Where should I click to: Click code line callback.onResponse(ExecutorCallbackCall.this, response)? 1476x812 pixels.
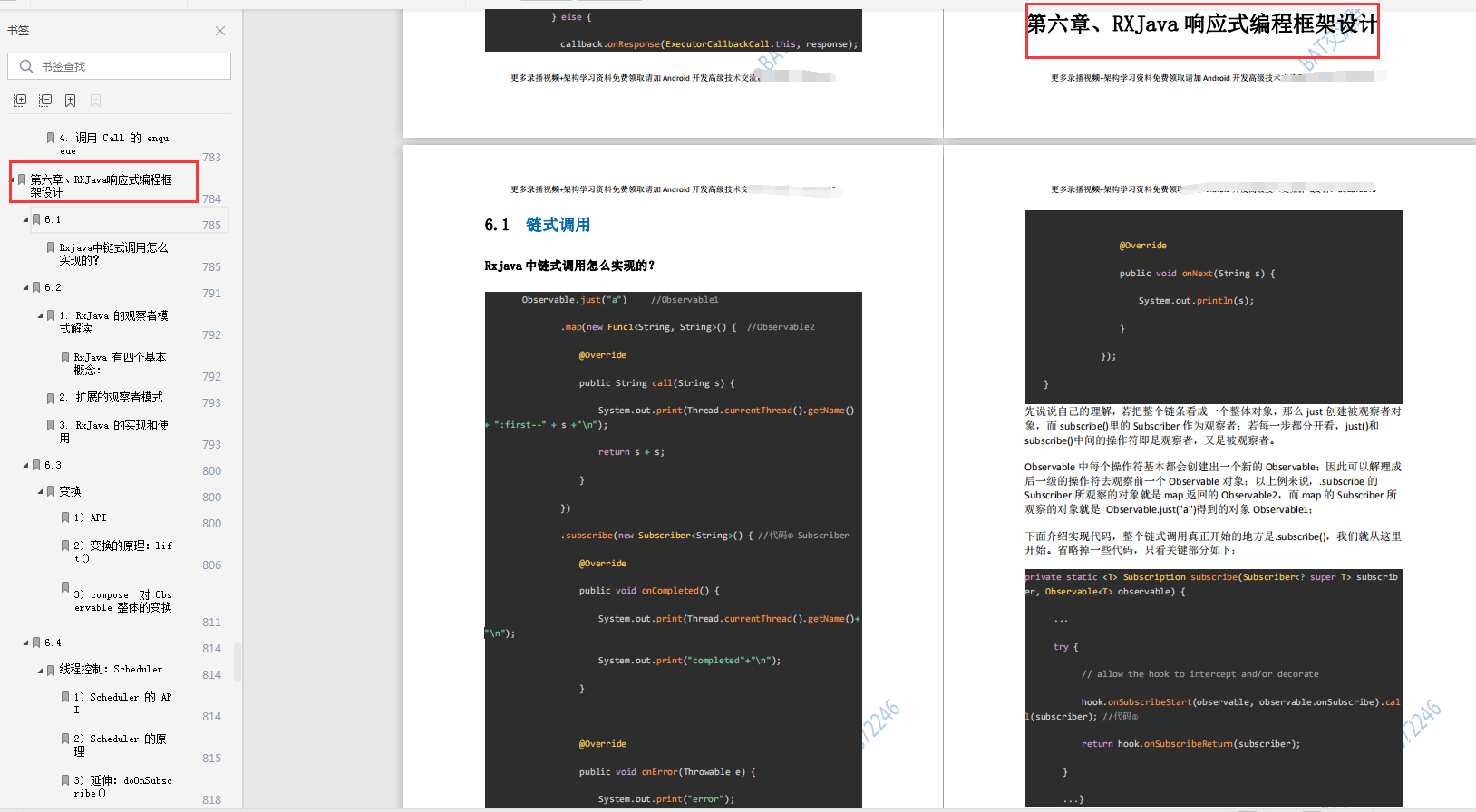[x=709, y=44]
